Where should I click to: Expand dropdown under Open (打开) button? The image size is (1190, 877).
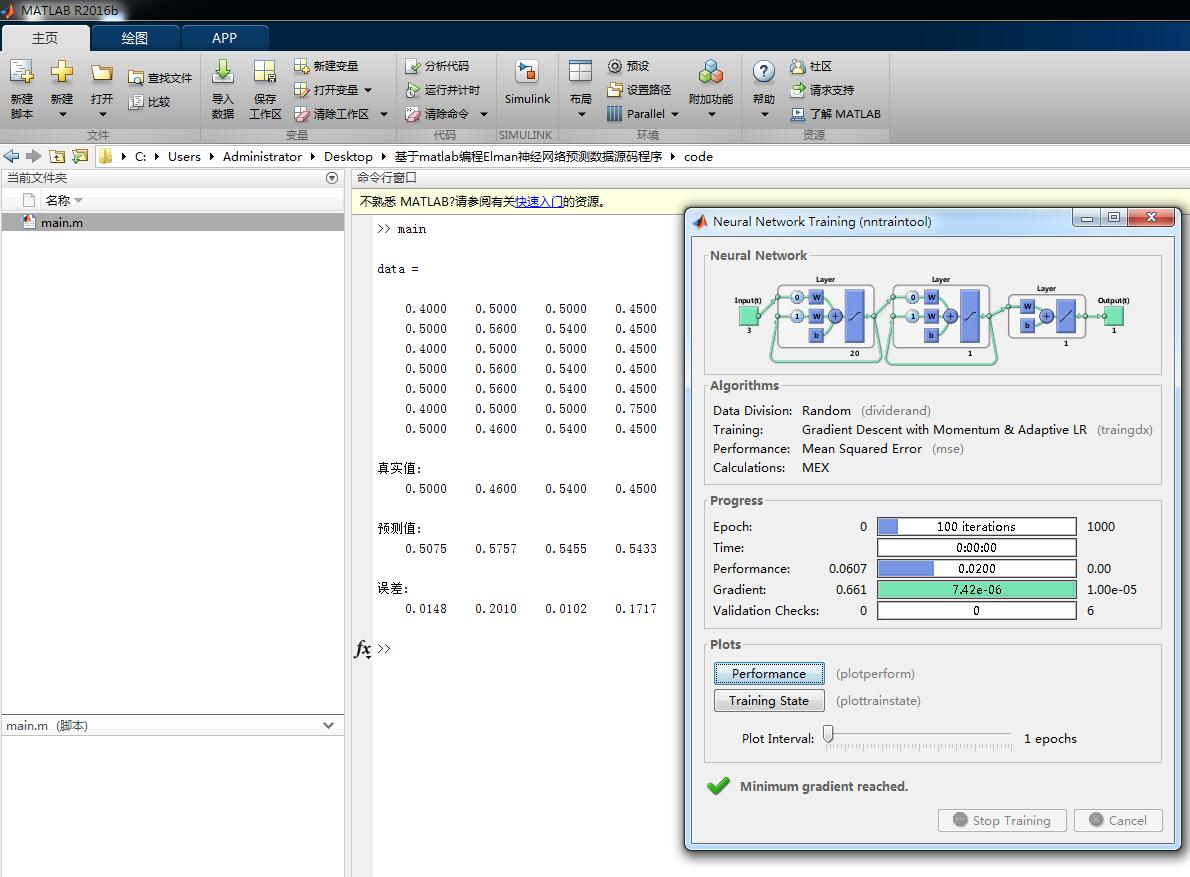click(102, 115)
